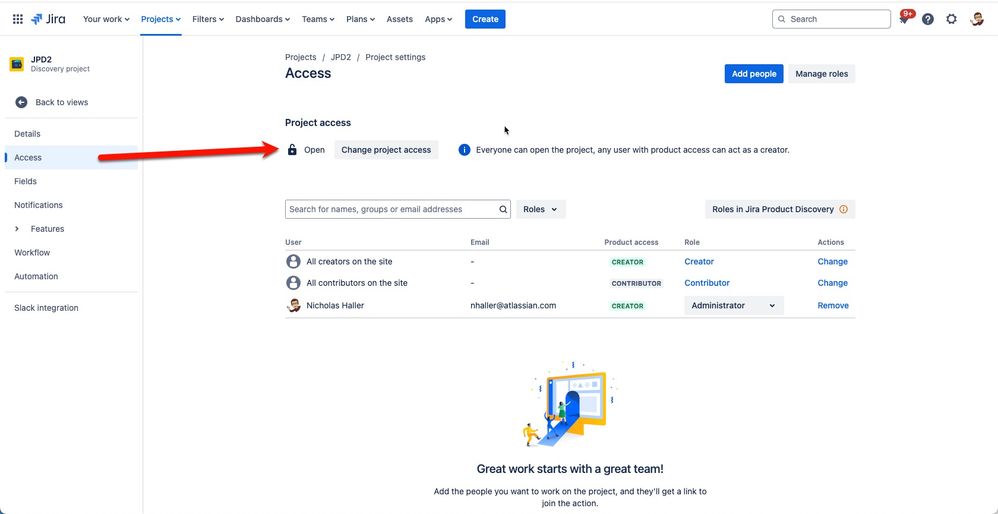Click the JPD2 project avatar icon
Image resolution: width=998 pixels, height=514 pixels.
point(17,64)
